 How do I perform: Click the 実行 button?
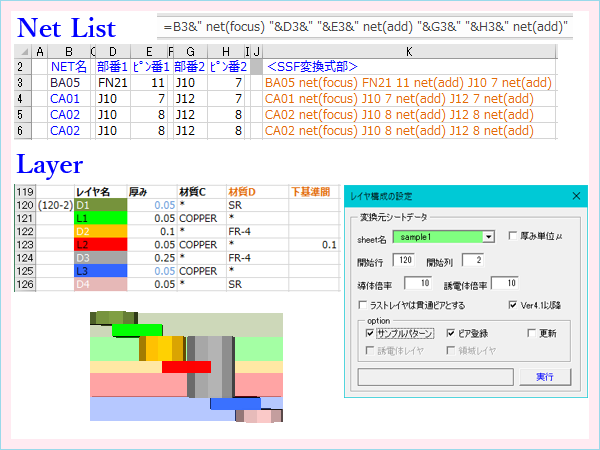pyautogui.click(x=545, y=377)
